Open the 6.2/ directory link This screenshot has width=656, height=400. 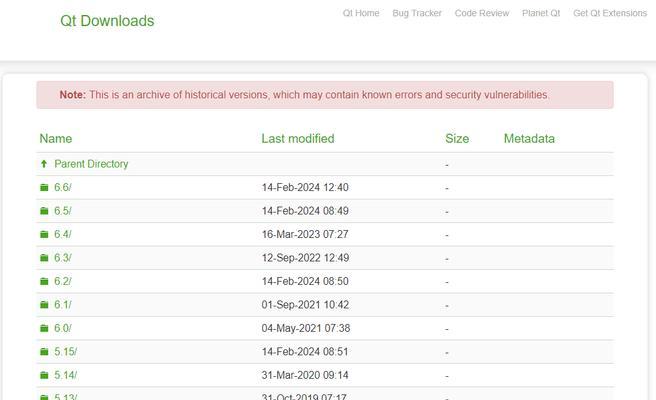click(63, 281)
